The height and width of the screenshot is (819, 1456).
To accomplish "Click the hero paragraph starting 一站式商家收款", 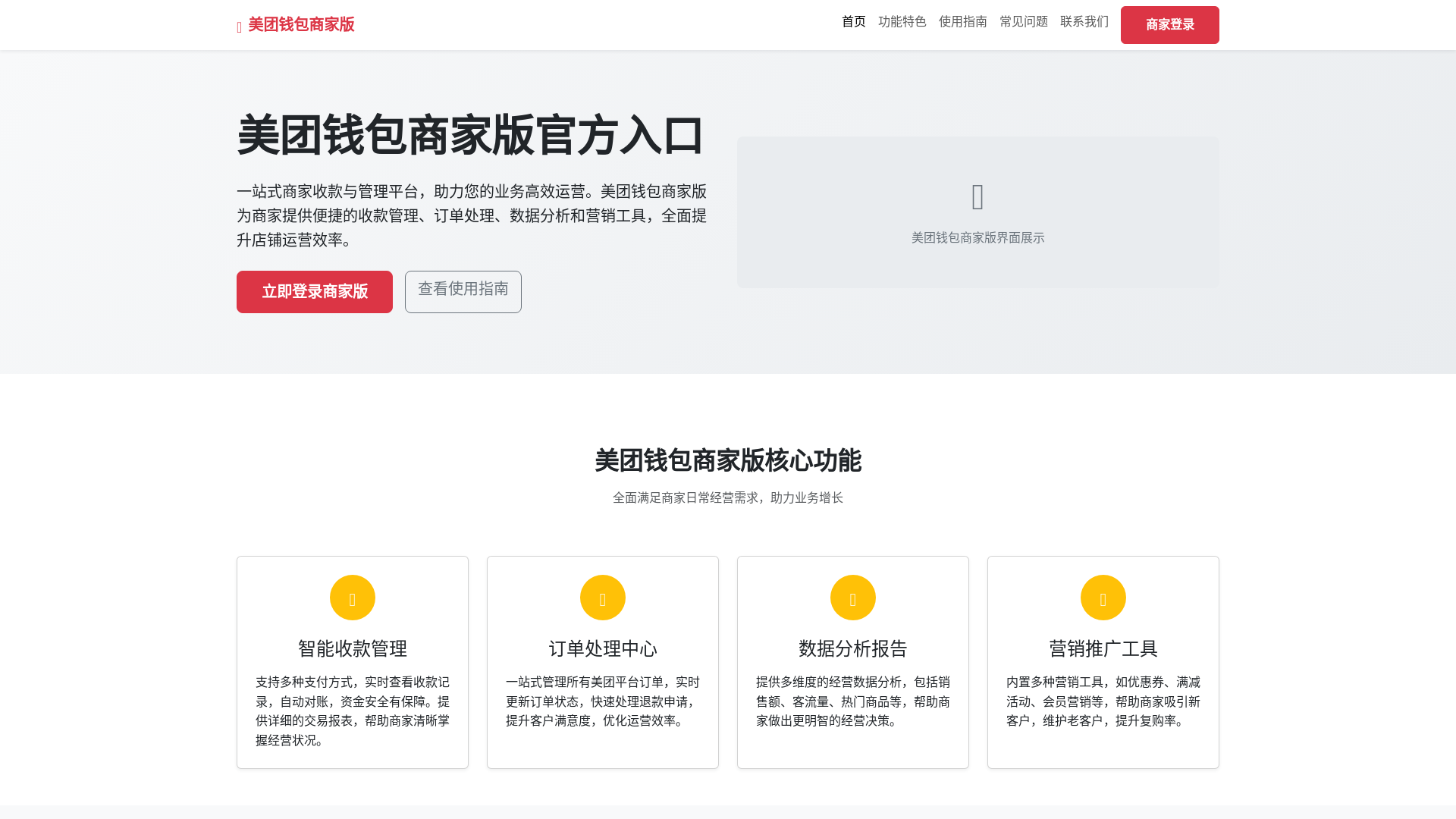I will [x=472, y=216].
